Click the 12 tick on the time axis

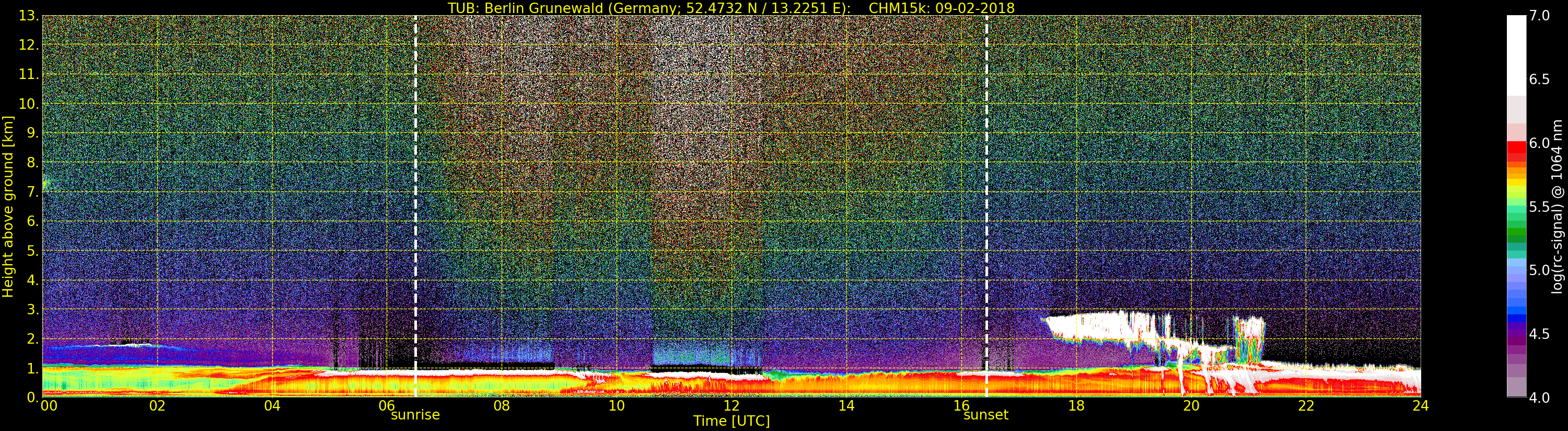731,406
